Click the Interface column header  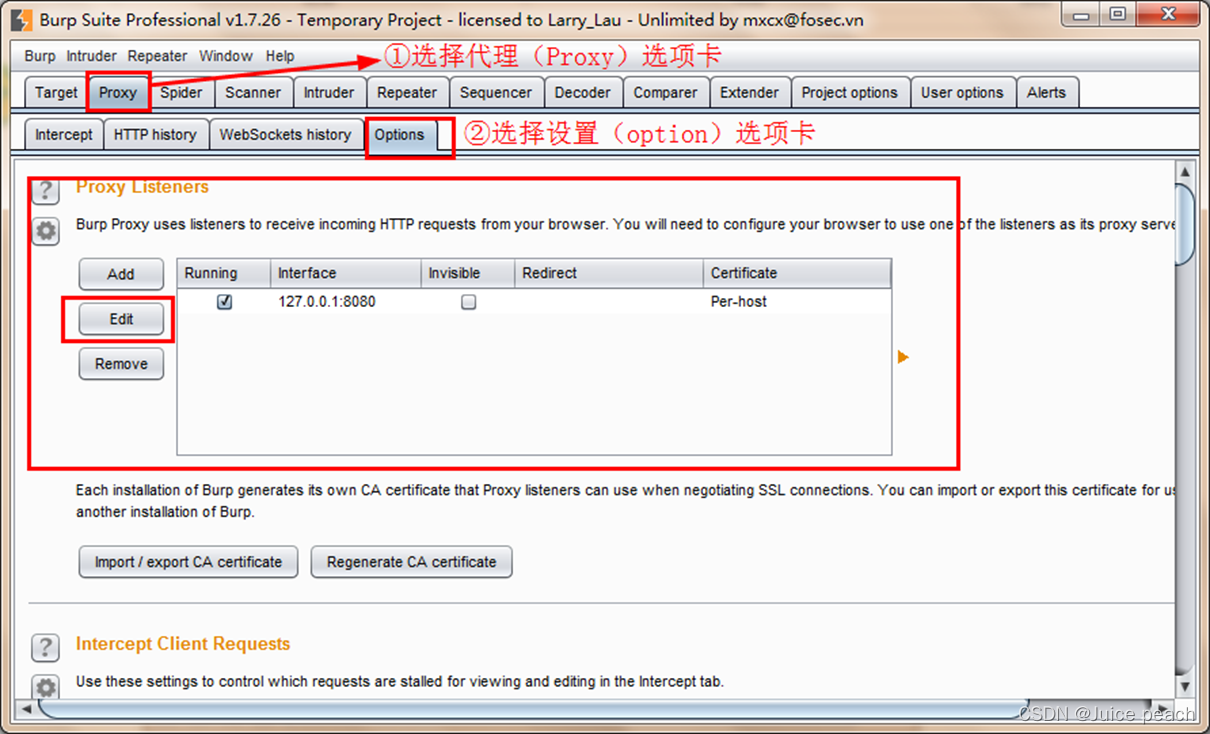point(346,273)
